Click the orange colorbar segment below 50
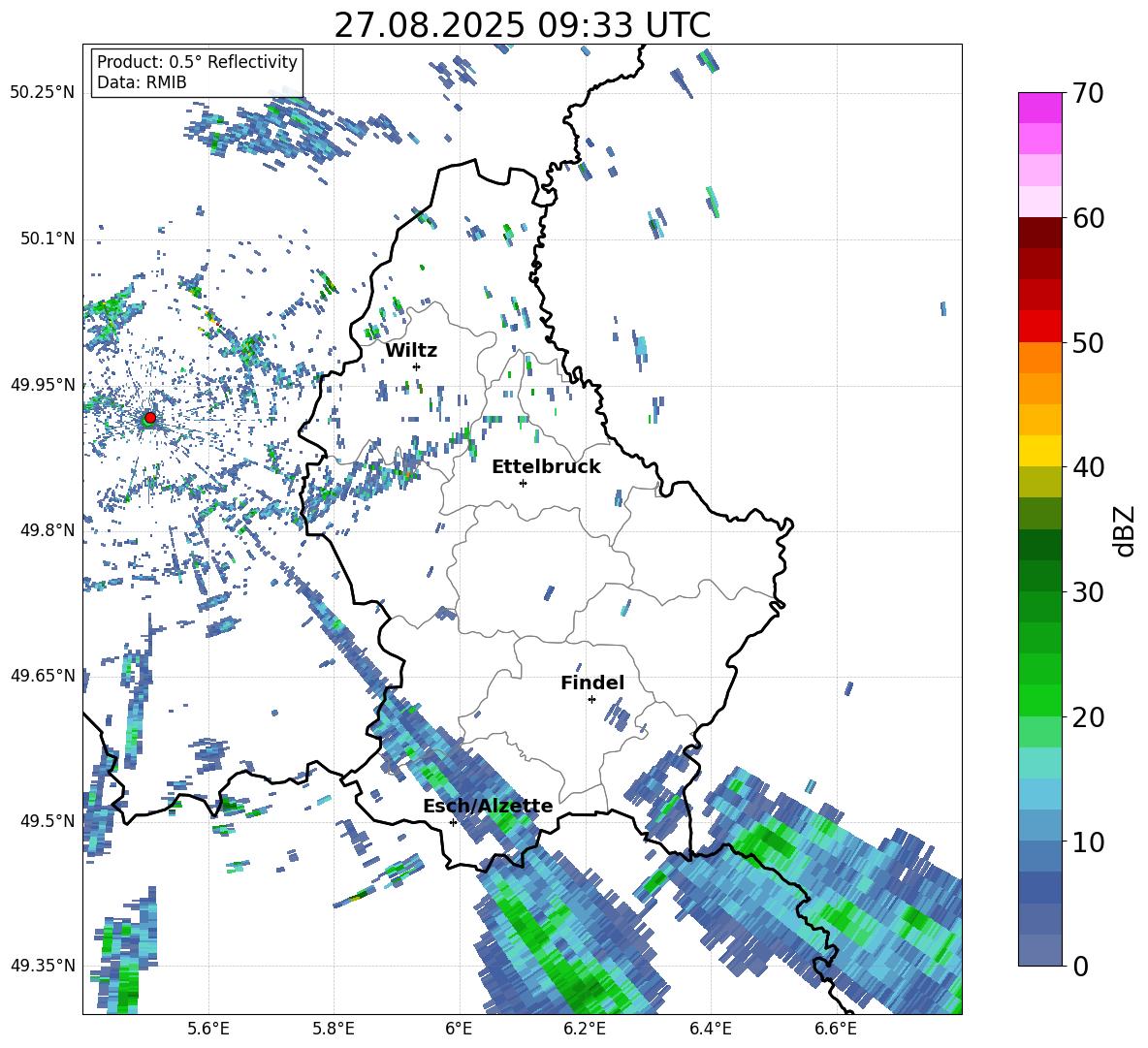 1039,358
